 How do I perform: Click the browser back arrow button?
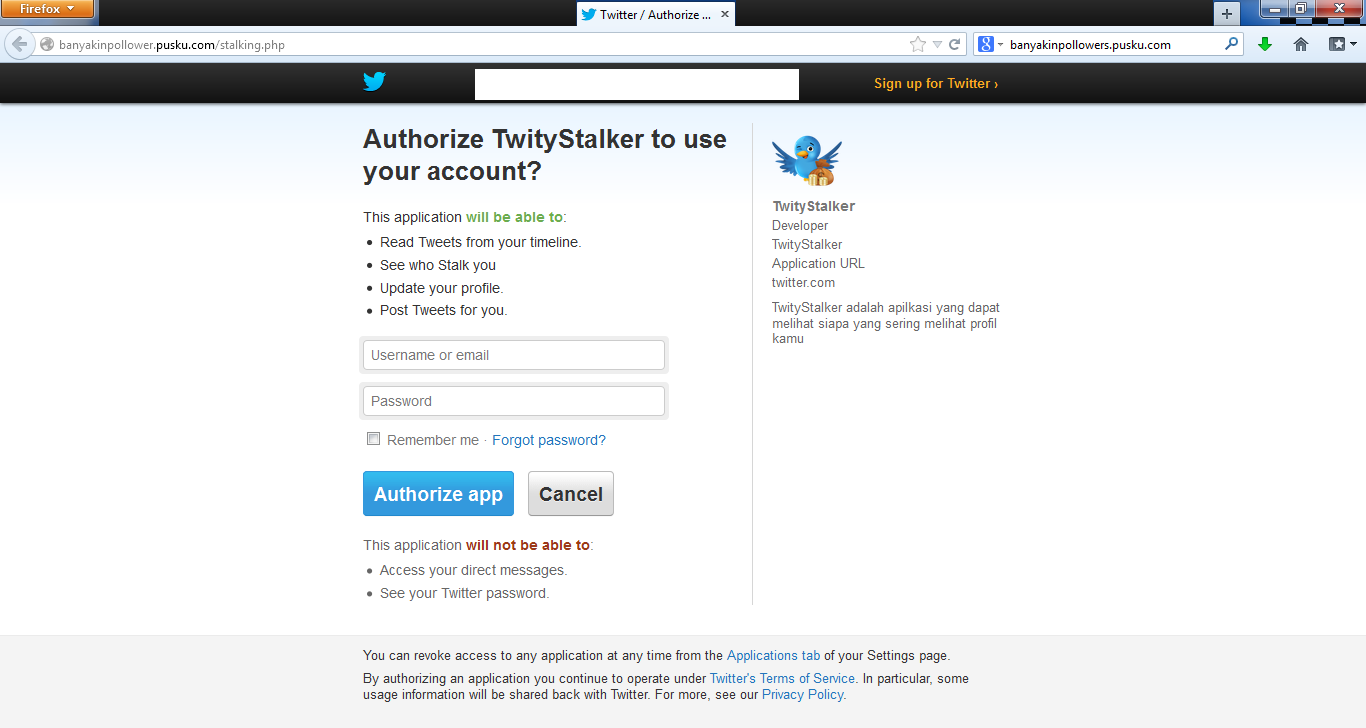[x=19, y=44]
